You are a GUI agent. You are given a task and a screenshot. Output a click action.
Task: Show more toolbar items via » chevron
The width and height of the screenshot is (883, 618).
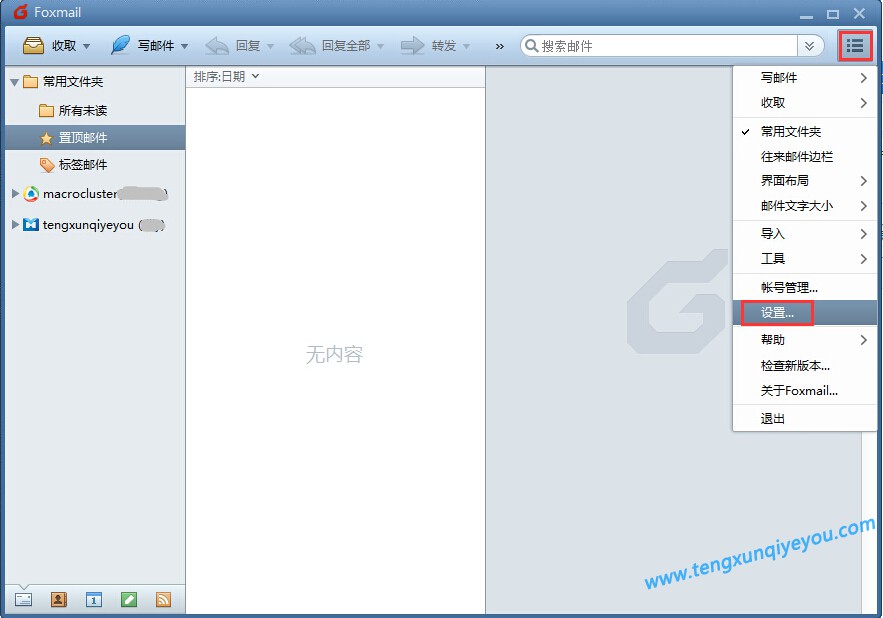coord(500,46)
